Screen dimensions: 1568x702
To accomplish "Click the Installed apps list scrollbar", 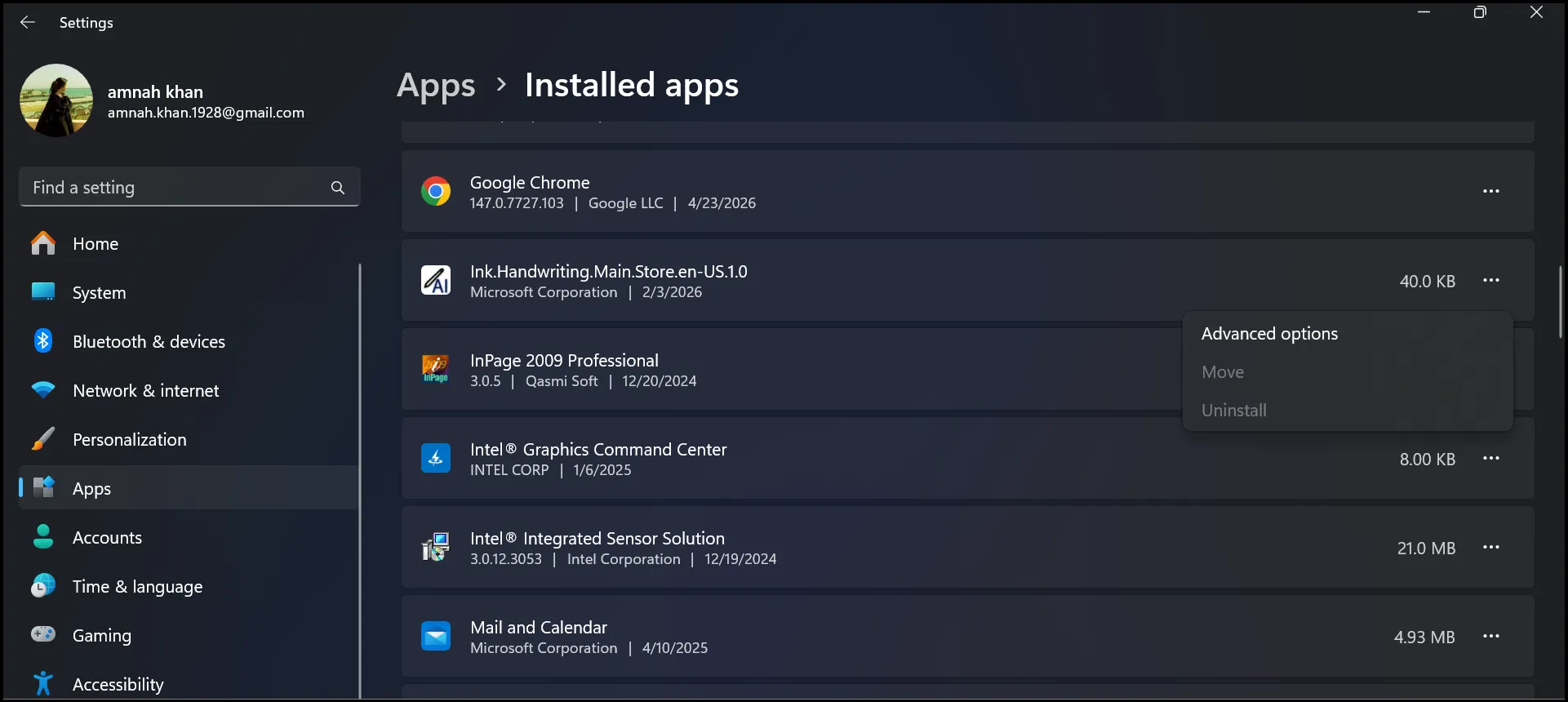I will point(1560,302).
